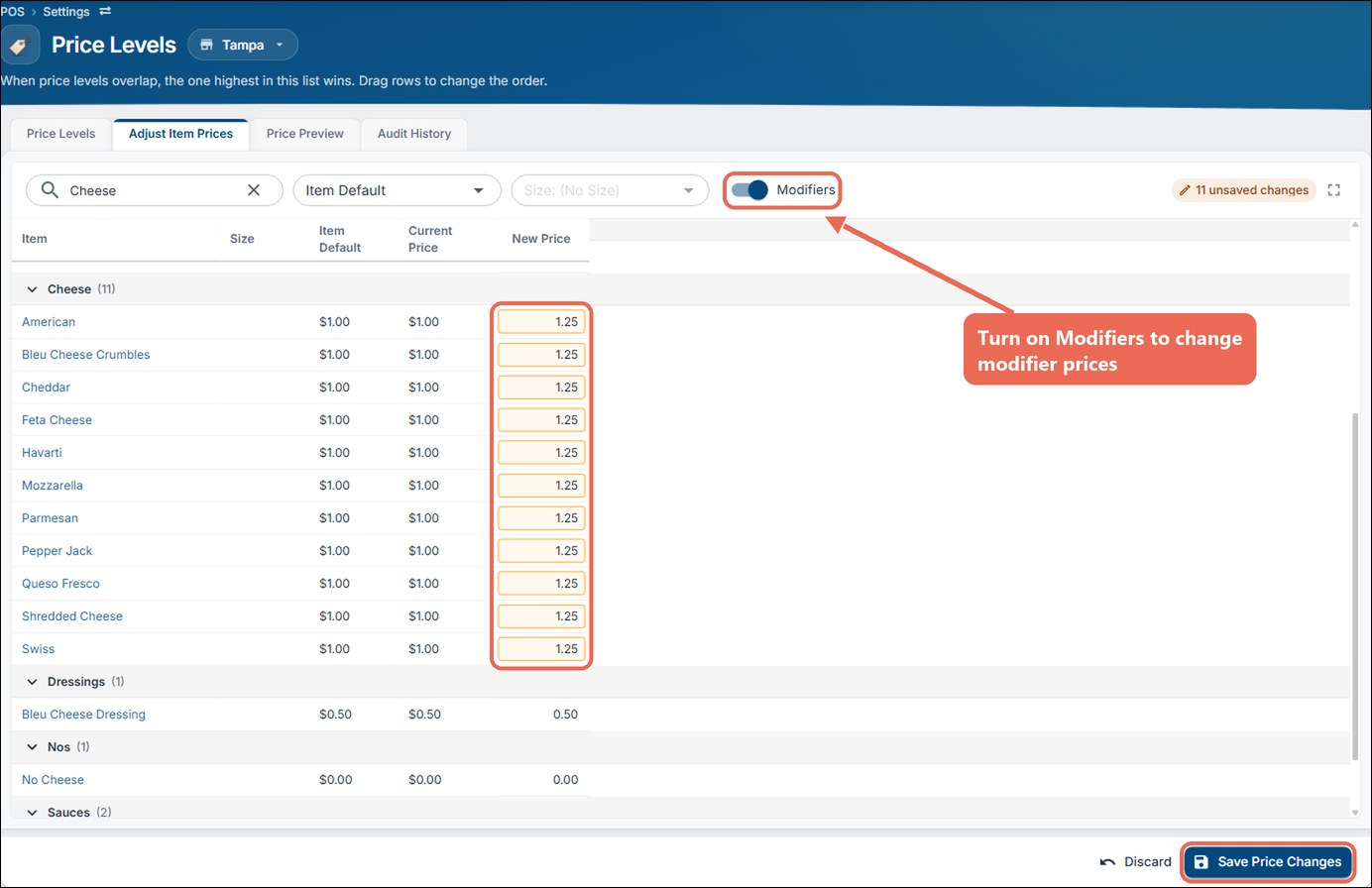The height and width of the screenshot is (888, 1372).
Task: Click the Discard undo icon
Action: click(1107, 862)
